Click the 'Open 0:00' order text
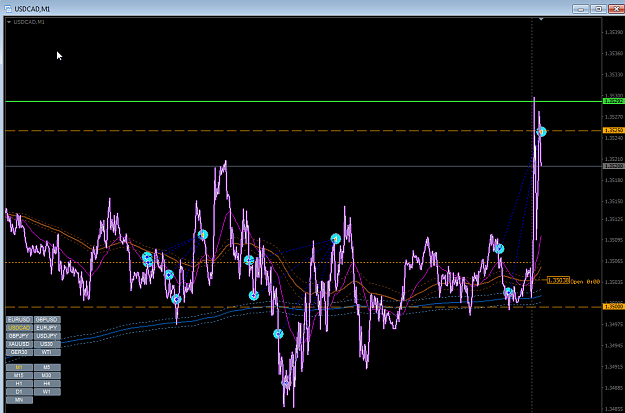625x413 pixels. [586, 281]
